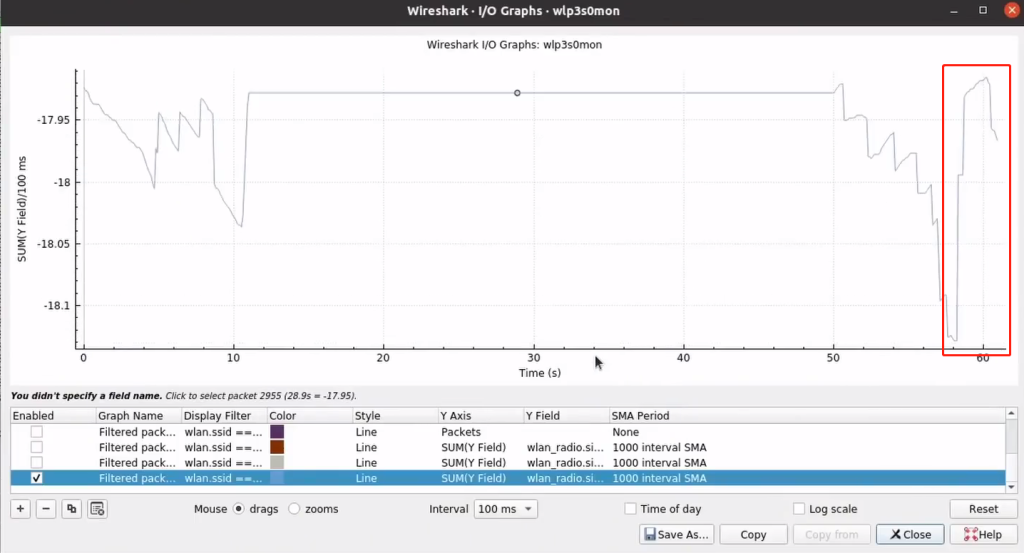Pick the purple color swatch in first row

(x=277, y=432)
